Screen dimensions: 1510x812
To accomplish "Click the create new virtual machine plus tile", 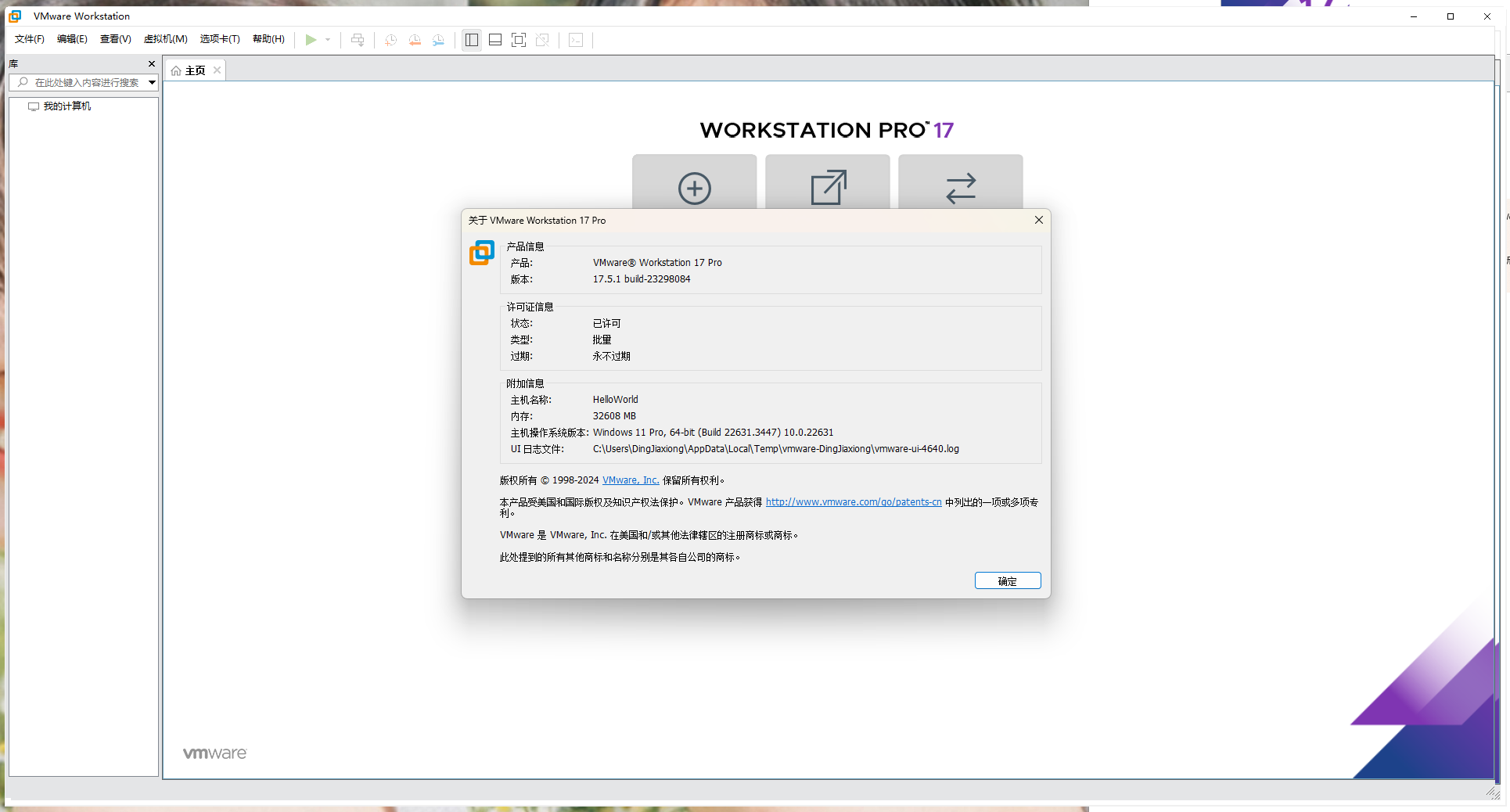I will tap(695, 182).
